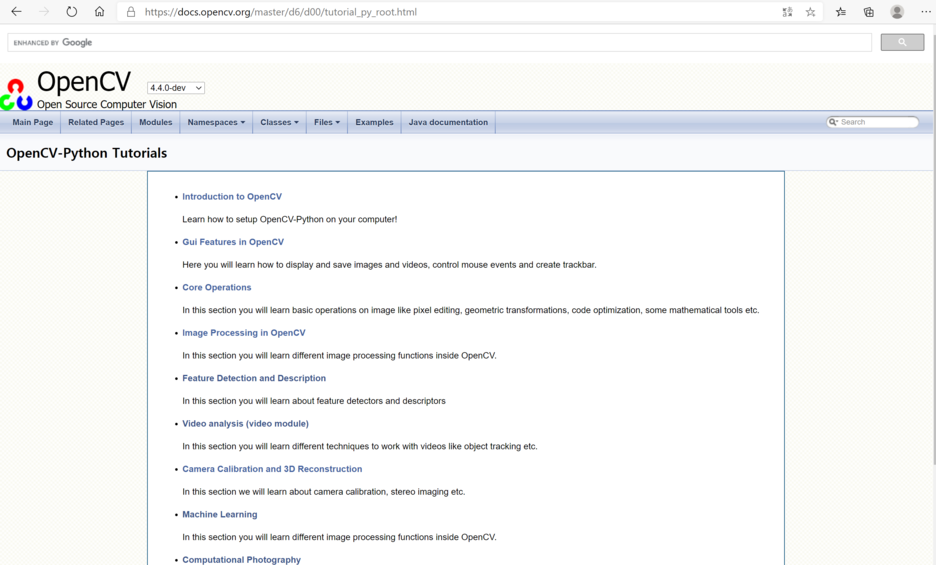
Task: Click the Google custom search magnifier button
Action: (902, 42)
